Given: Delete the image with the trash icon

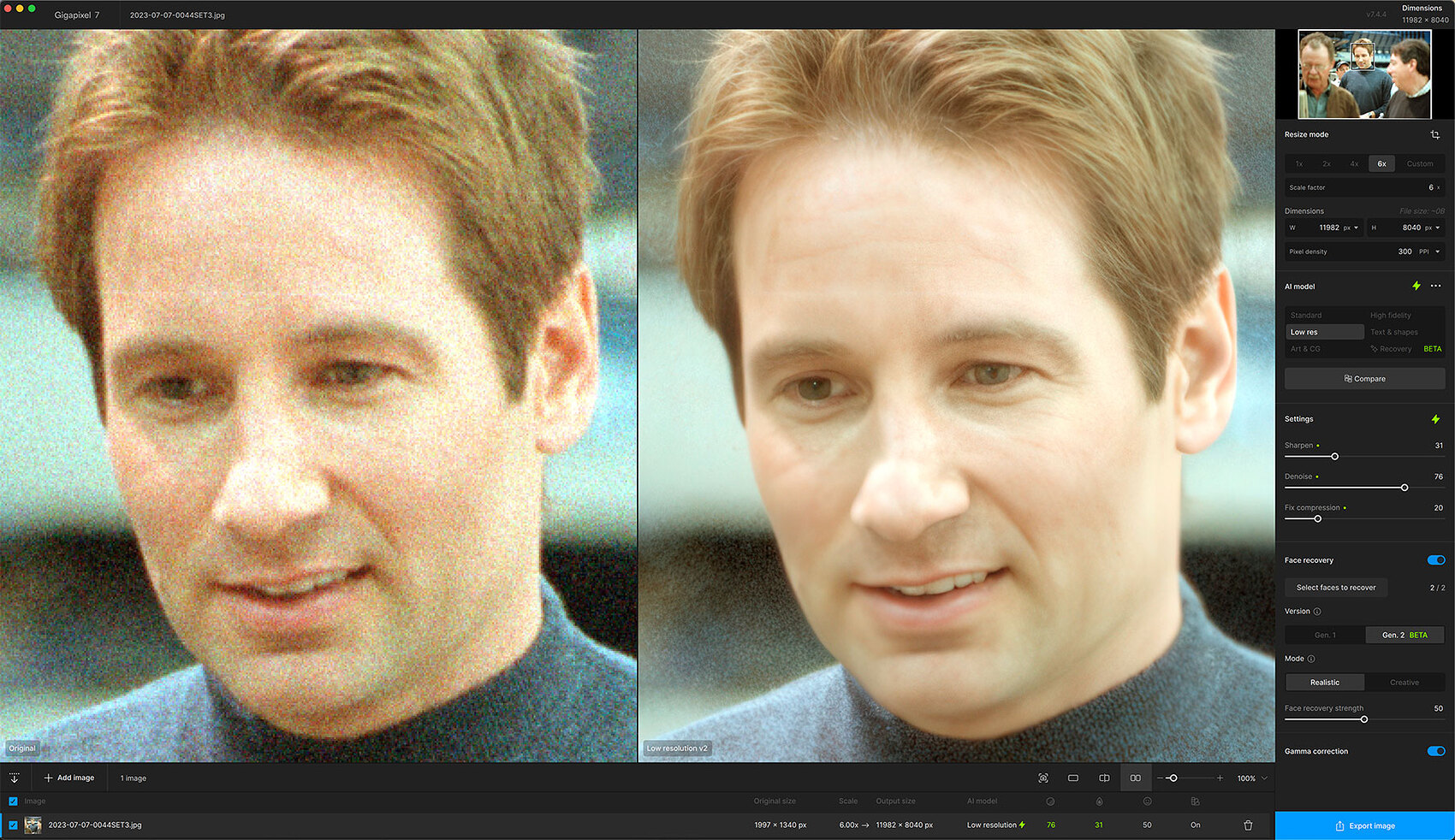Looking at the screenshot, I should coord(1248,825).
